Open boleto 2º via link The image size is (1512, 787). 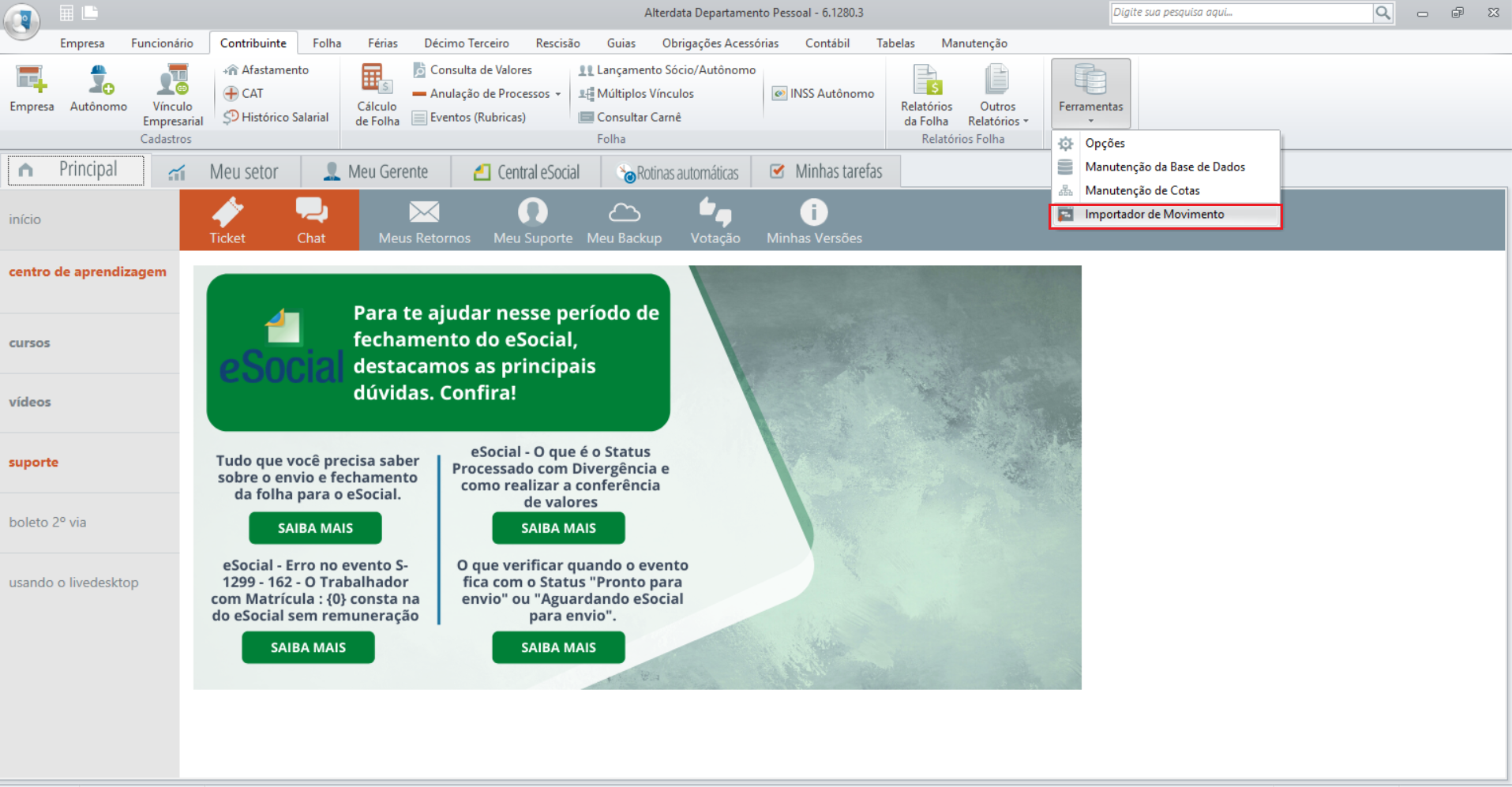pos(47,522)
